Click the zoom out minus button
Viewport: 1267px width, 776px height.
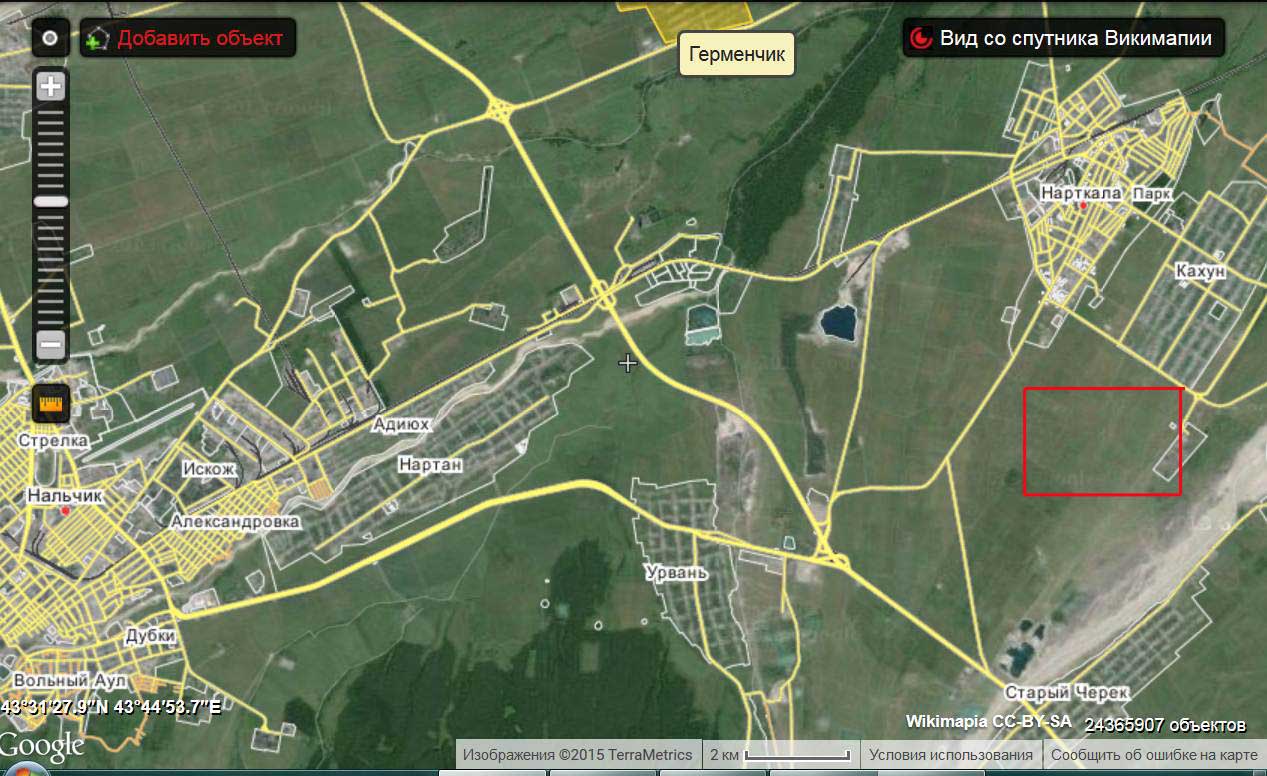coord(50,345)
